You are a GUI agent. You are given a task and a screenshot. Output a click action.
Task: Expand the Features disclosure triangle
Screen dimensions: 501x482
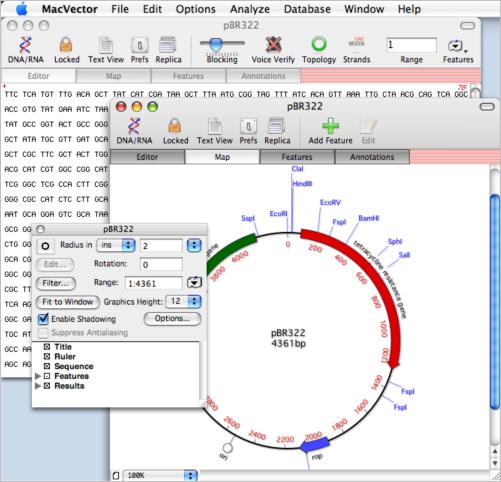click(38, 376)
